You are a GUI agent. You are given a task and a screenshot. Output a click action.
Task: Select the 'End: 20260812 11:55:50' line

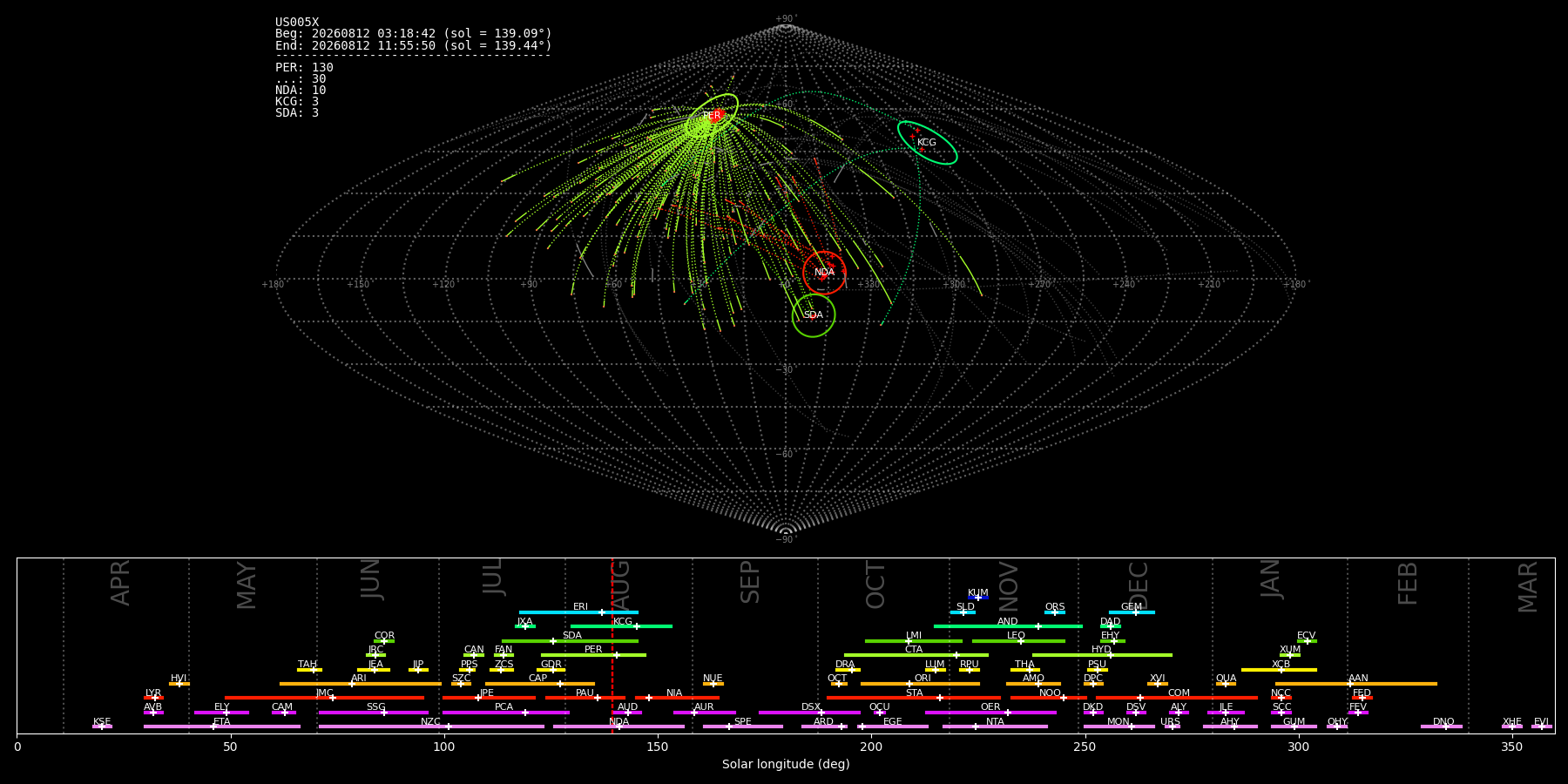tap(414, 45)
